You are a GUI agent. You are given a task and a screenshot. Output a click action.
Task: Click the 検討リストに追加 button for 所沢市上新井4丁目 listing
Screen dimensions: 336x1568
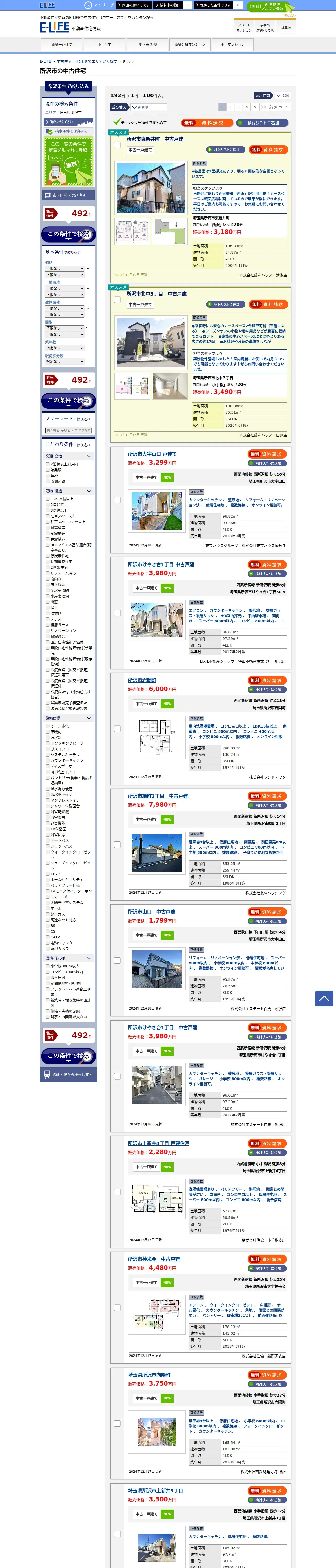(x=267, y=1153)
